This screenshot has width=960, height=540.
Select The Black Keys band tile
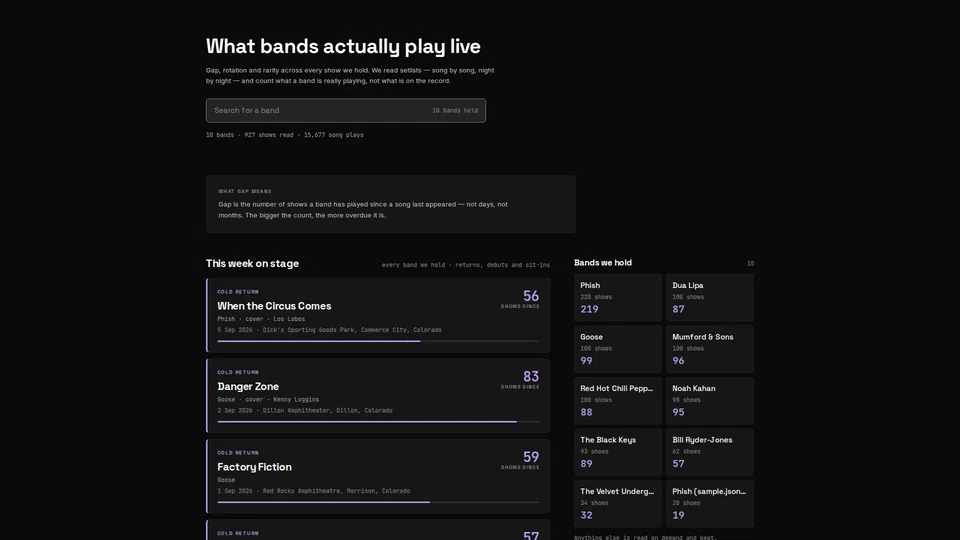pyautogui.click(x=618, y=452)
